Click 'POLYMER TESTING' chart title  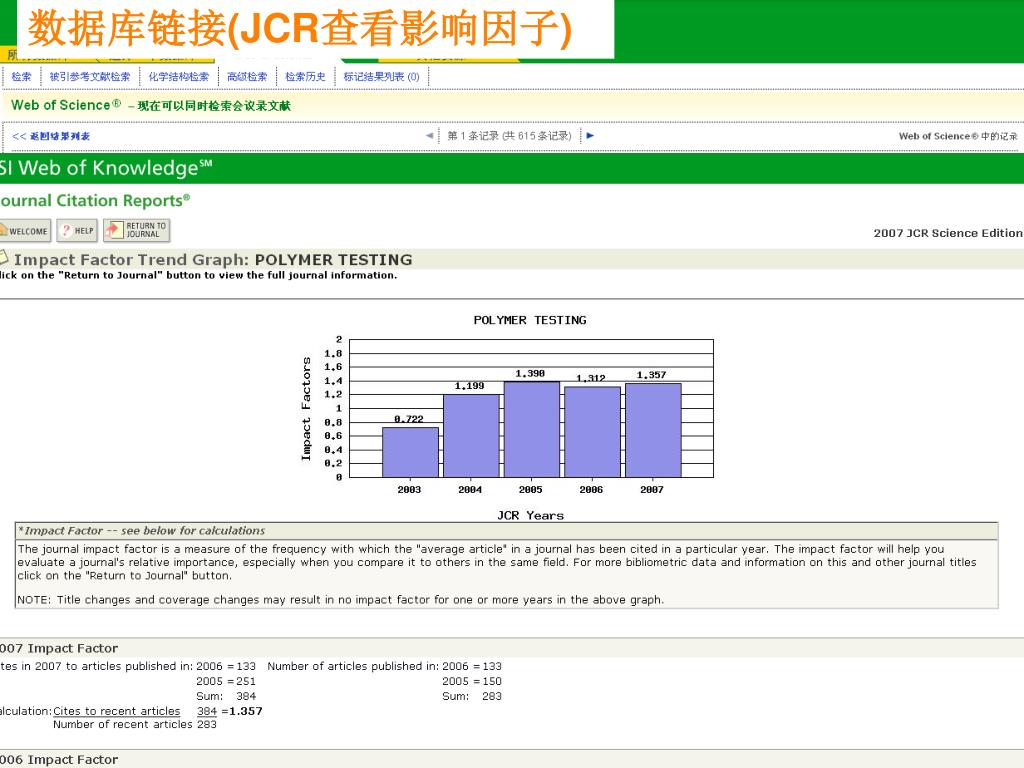point(530,320)
